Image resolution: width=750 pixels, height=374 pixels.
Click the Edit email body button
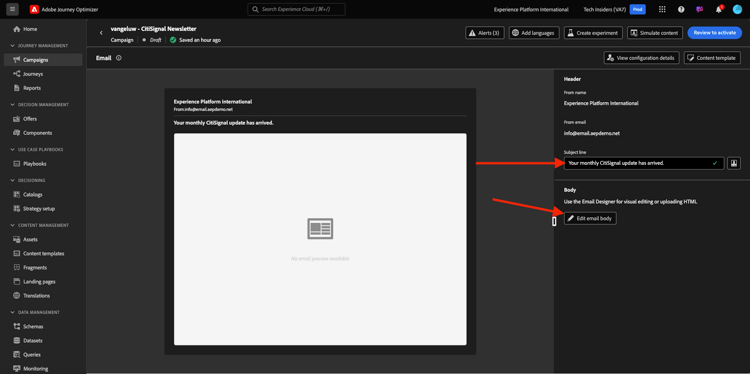[x=590, y=218]
